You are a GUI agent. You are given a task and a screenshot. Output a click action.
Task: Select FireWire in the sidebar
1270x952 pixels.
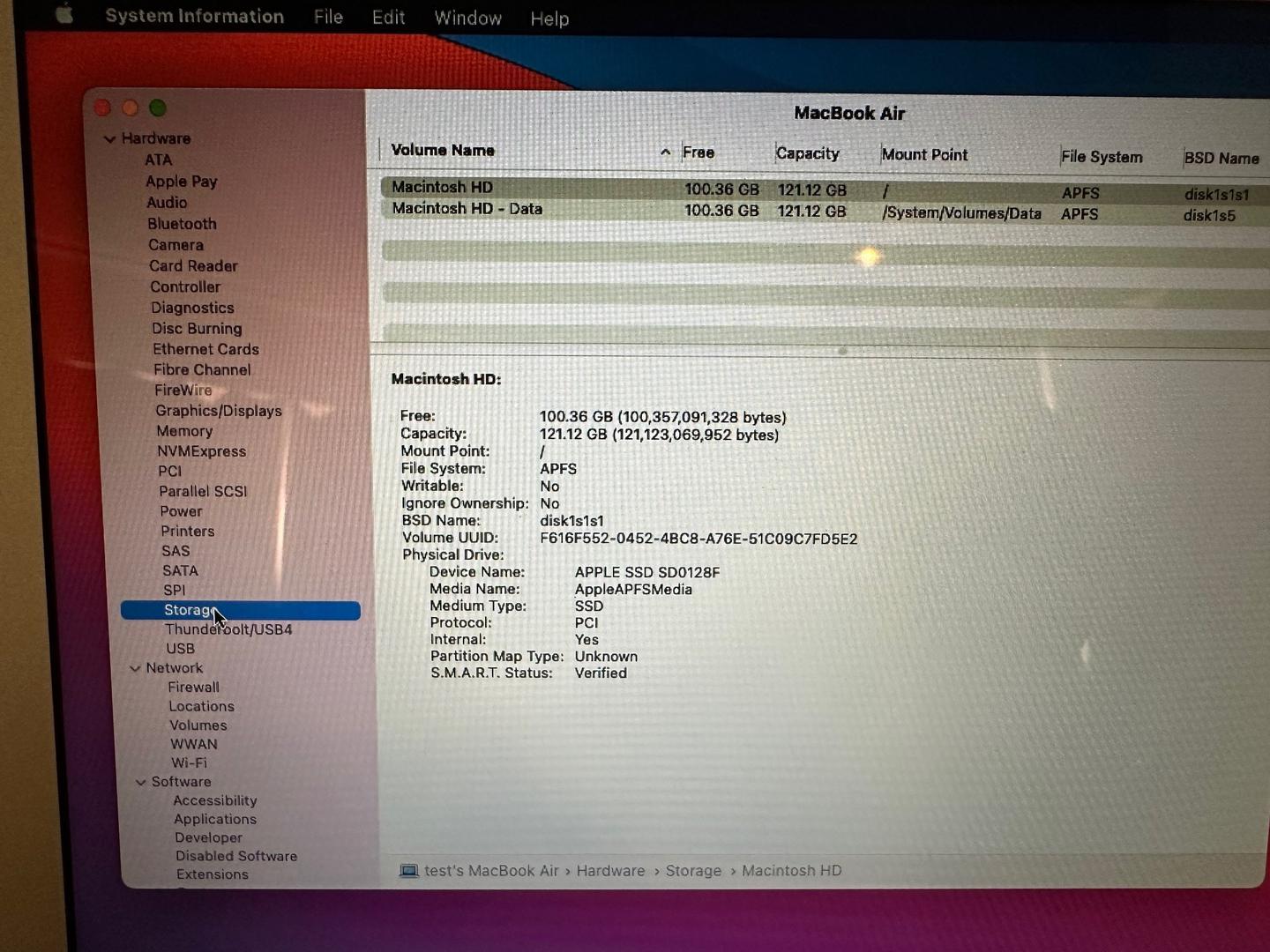click(x=183, y=390)
